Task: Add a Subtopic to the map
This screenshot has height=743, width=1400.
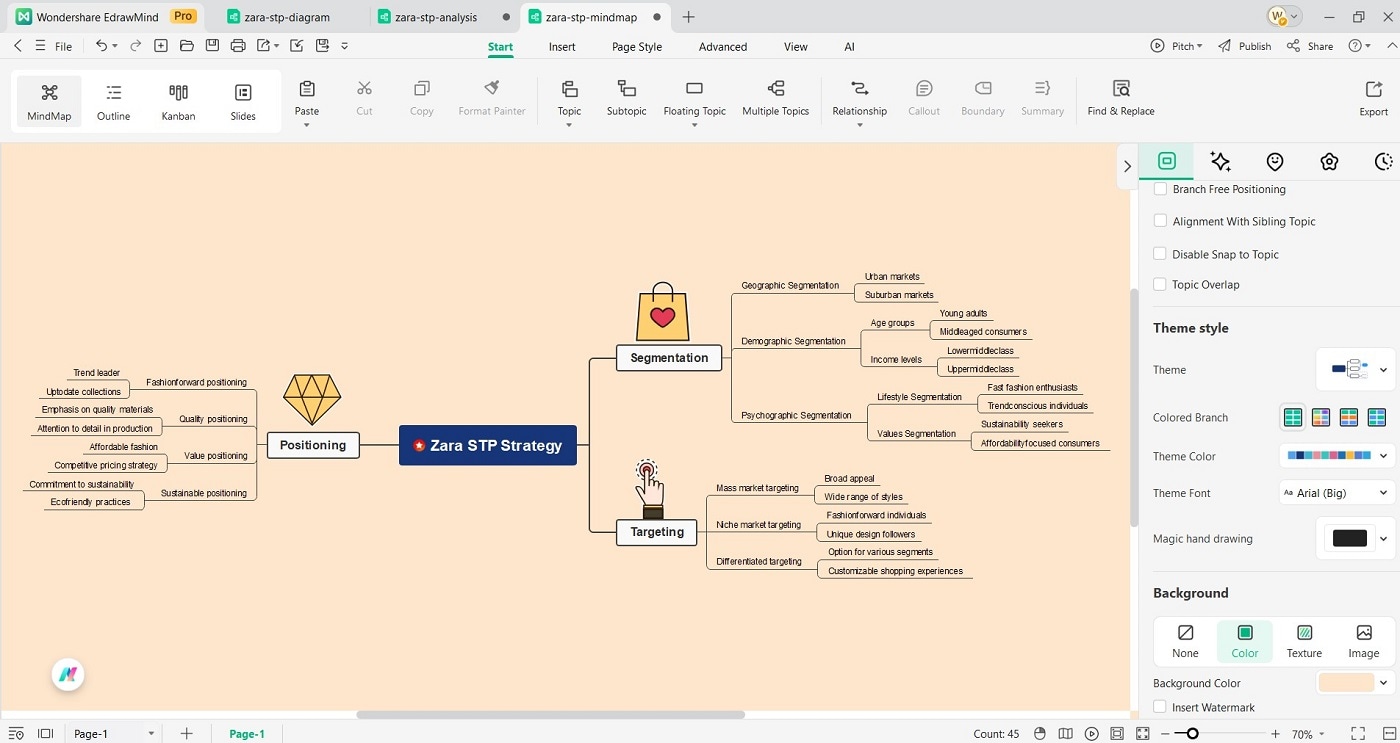Action: tap(627, 99)
